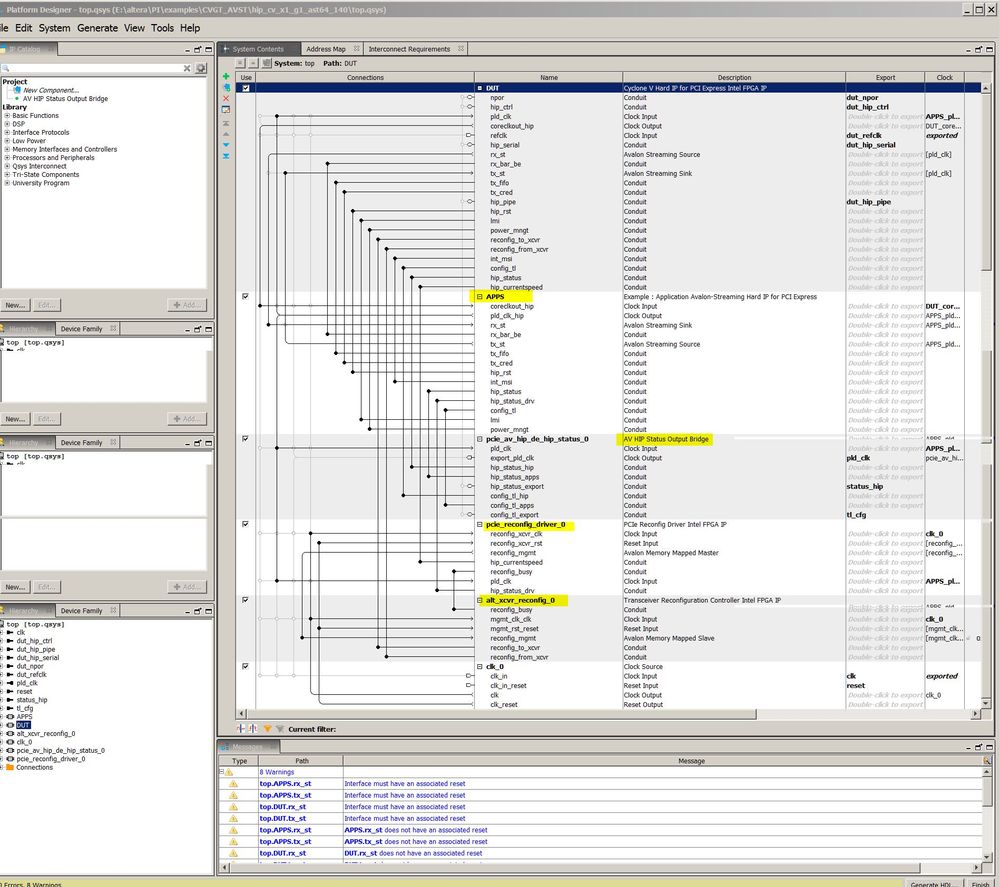999x887 pixels.
Task: Click the green Add component plus icon
Action: point(226,76)
